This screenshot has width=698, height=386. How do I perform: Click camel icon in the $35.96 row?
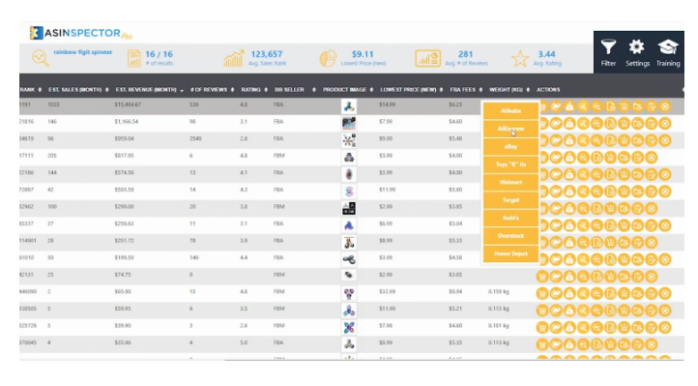tap(556, 345)
